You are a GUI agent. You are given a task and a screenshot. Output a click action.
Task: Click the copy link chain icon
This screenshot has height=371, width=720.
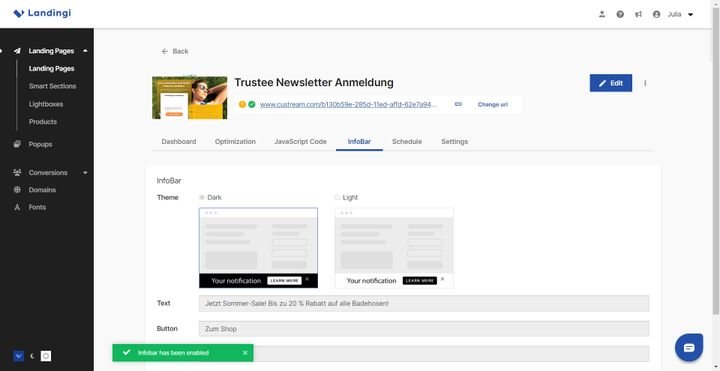[458, 104]
